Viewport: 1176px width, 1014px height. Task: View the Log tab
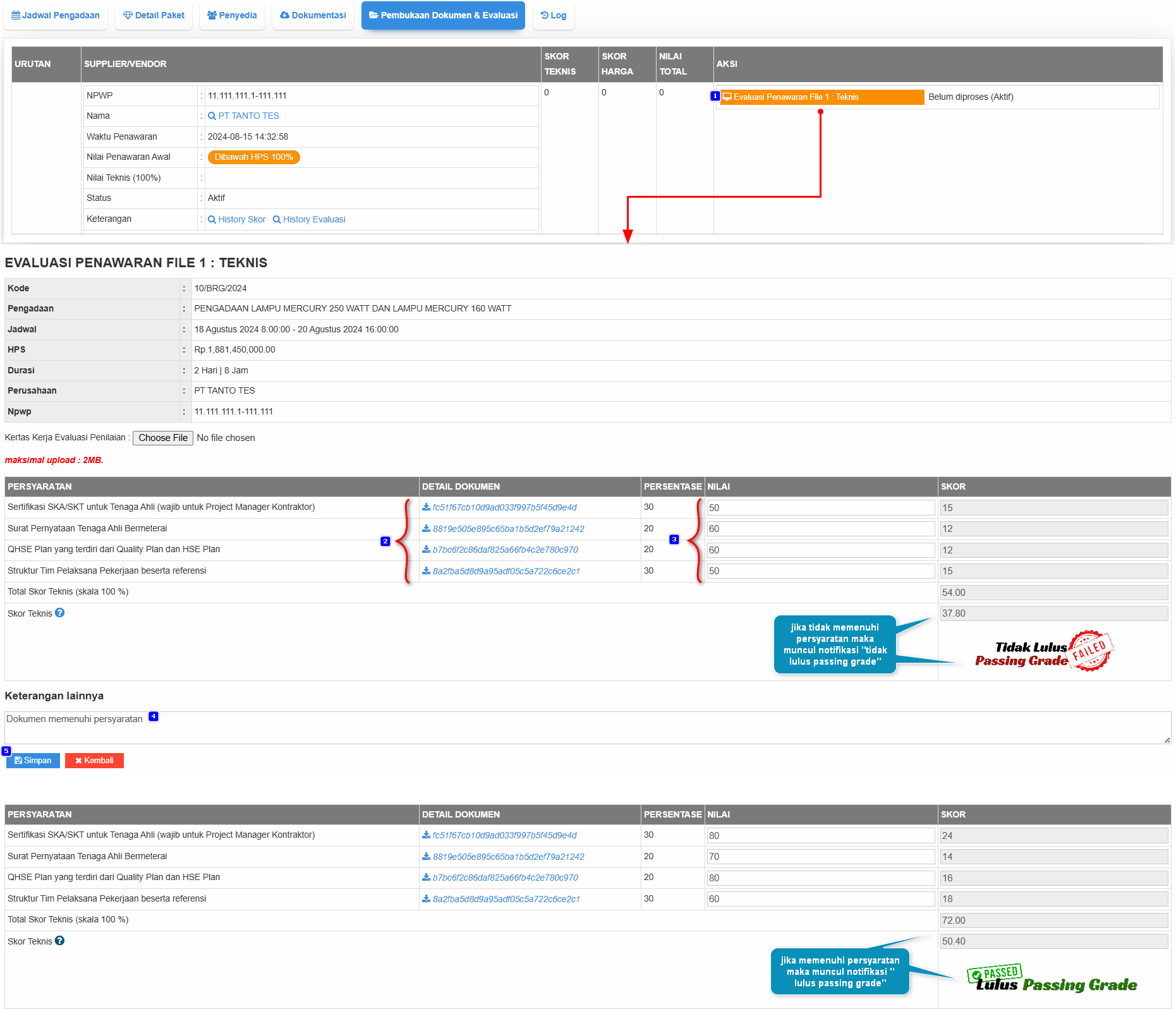554,15
